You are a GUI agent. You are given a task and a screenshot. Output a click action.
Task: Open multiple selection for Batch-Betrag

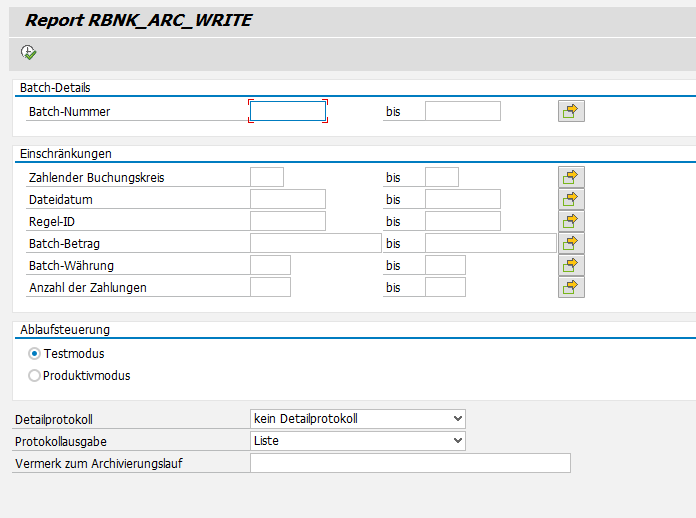tap(571, 243)
